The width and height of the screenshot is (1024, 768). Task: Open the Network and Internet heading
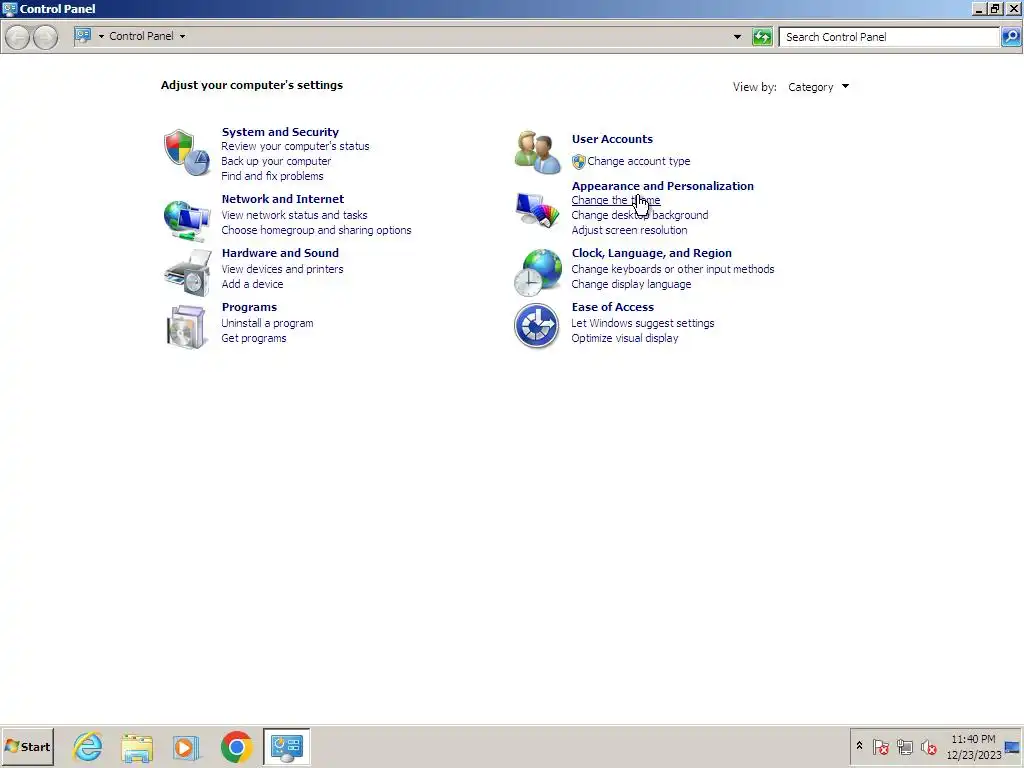pos(283,199)
